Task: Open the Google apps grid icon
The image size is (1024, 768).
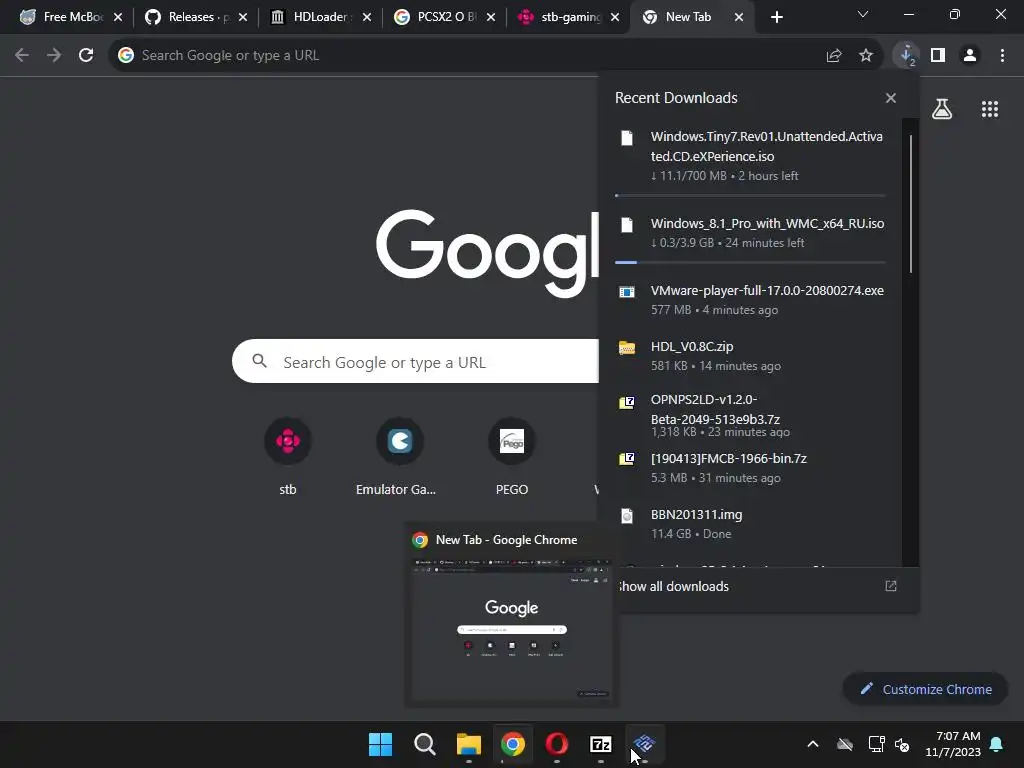Action: point(990,109)
